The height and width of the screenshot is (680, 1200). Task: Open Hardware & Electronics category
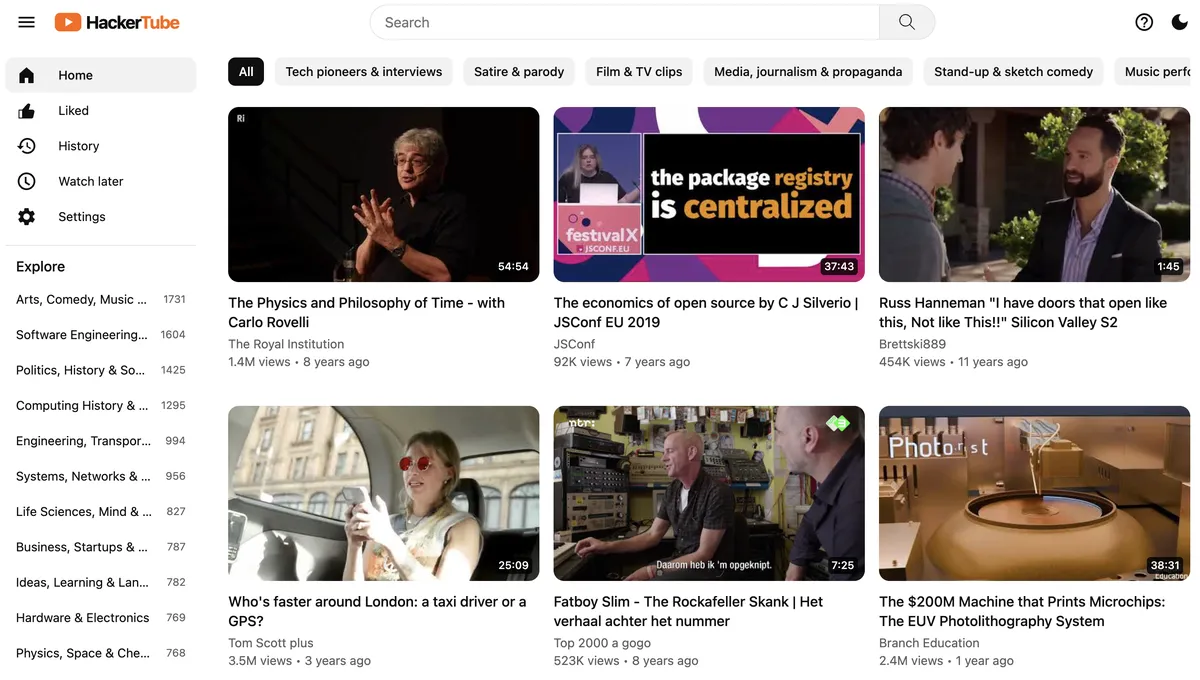click(x=101, y=618)
